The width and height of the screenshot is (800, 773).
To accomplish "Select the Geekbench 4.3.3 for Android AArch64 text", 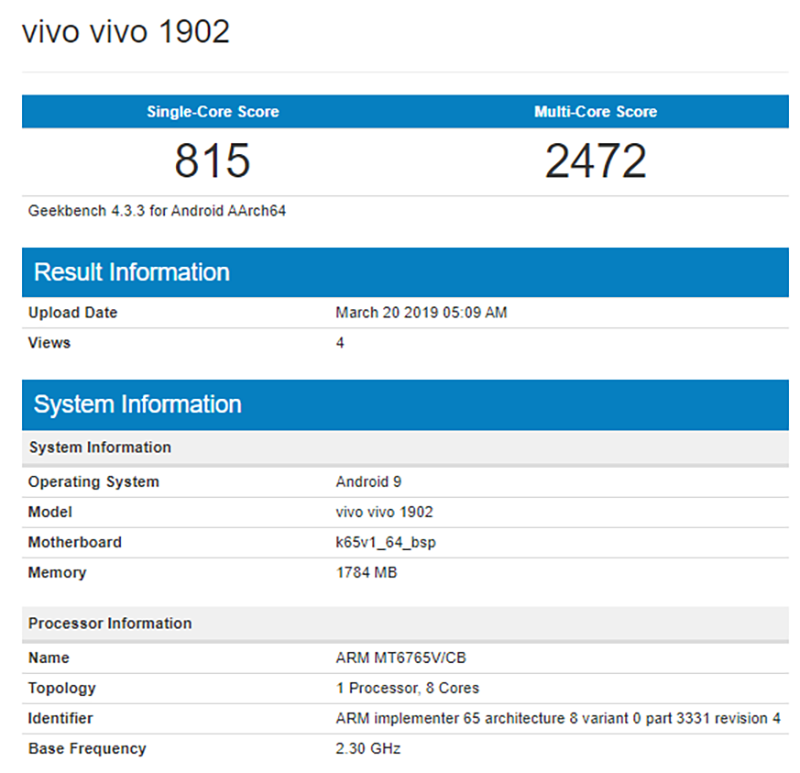I will pyautogui.click(x=157, y=211).
